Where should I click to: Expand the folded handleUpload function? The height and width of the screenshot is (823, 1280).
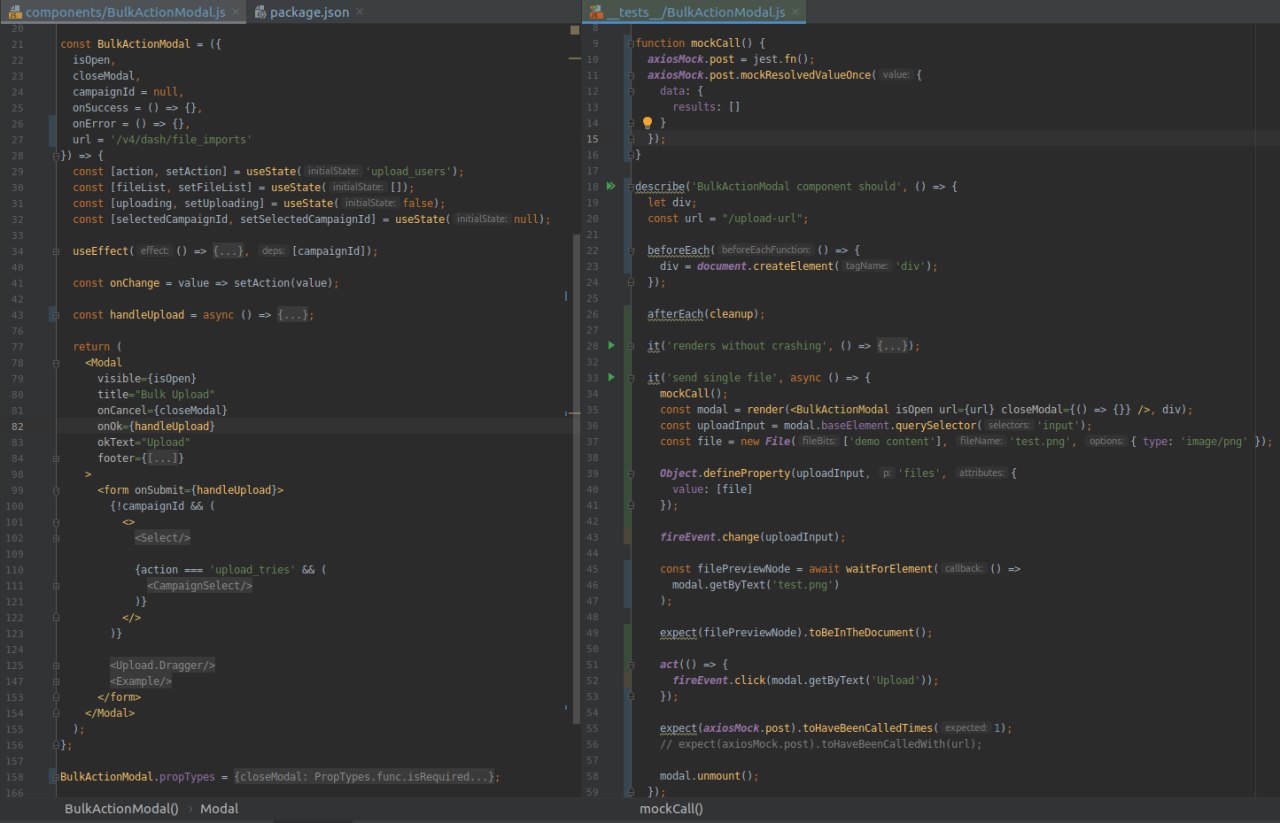(x=292, y=315)
